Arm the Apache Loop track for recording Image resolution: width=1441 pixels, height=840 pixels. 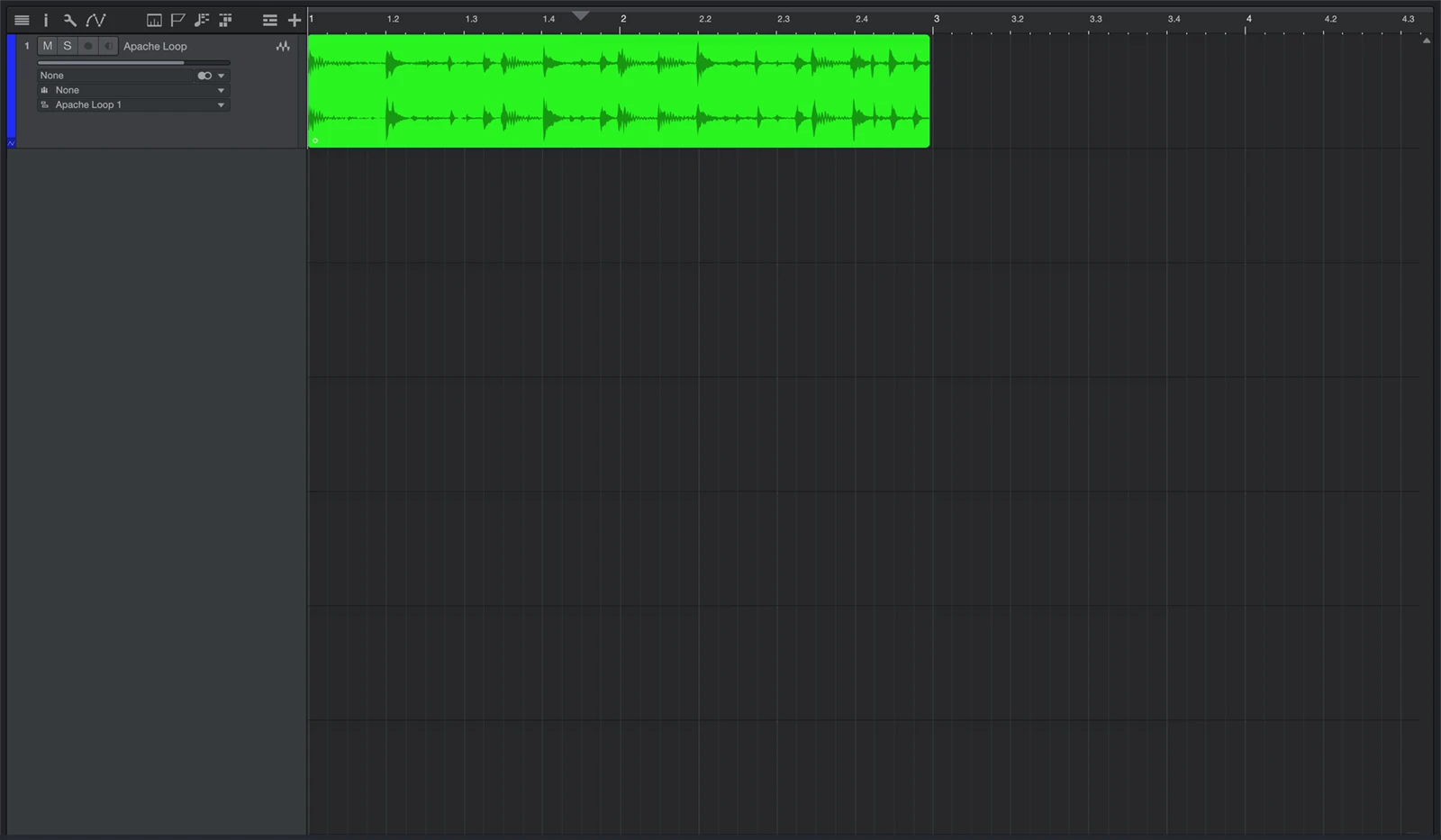[x=87, y=46]
